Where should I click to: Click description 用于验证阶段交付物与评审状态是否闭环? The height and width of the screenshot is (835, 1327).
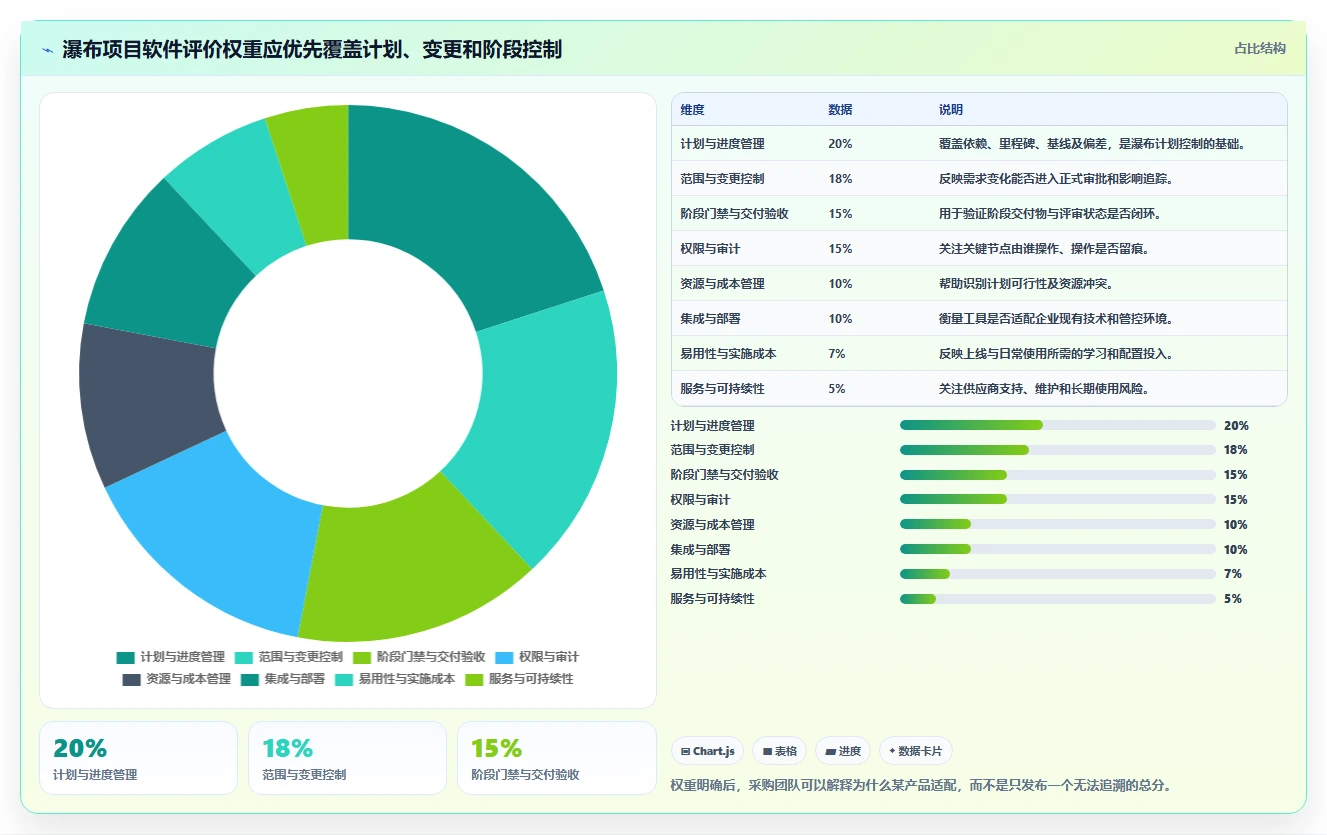point(1049,214)
